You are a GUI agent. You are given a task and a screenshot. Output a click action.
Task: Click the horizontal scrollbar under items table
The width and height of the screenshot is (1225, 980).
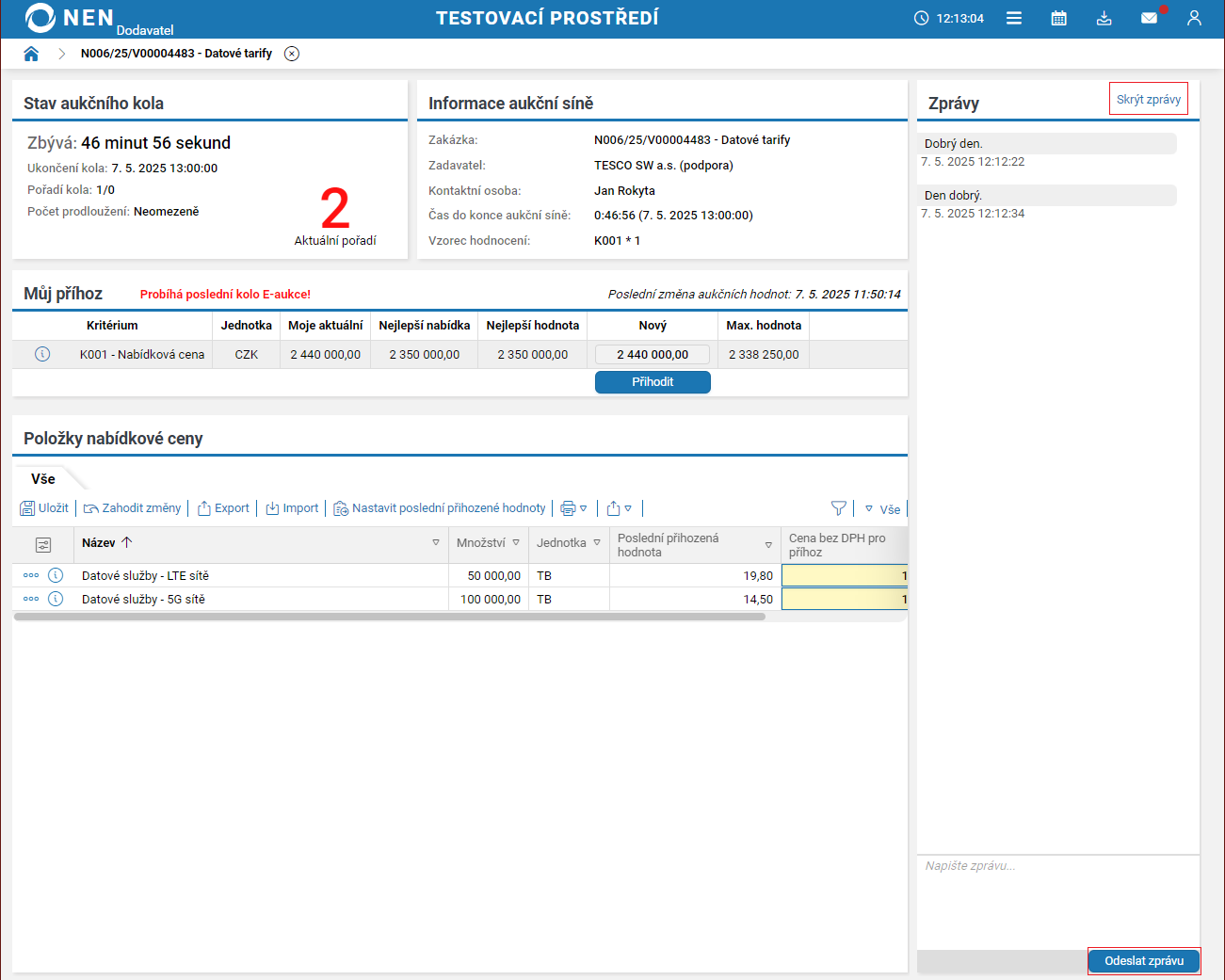click(x=390, y=617)
